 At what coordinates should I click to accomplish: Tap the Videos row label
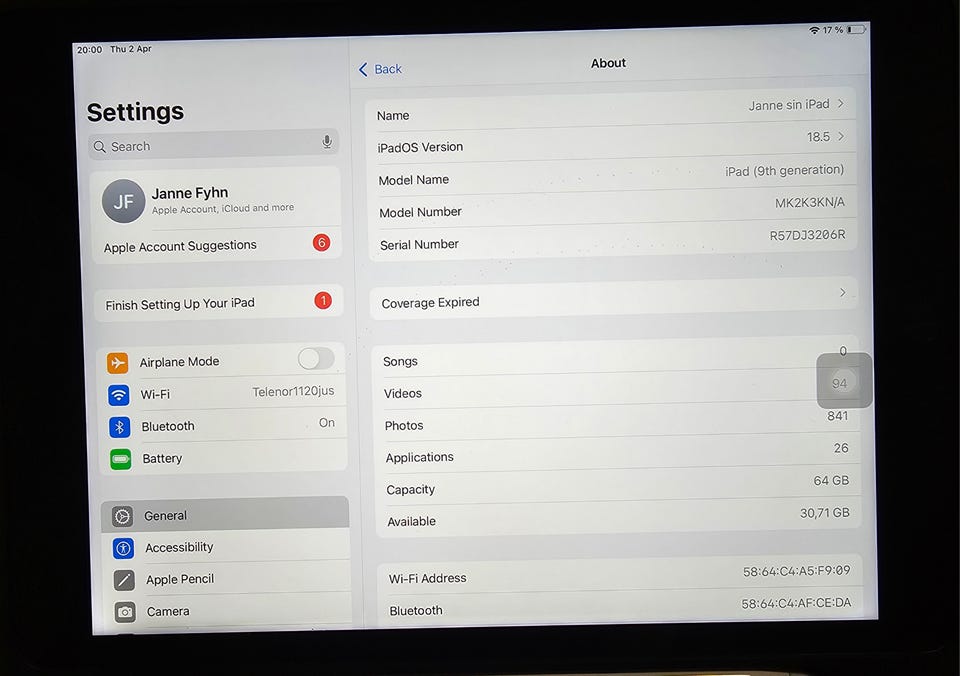(x=403, y=393)
